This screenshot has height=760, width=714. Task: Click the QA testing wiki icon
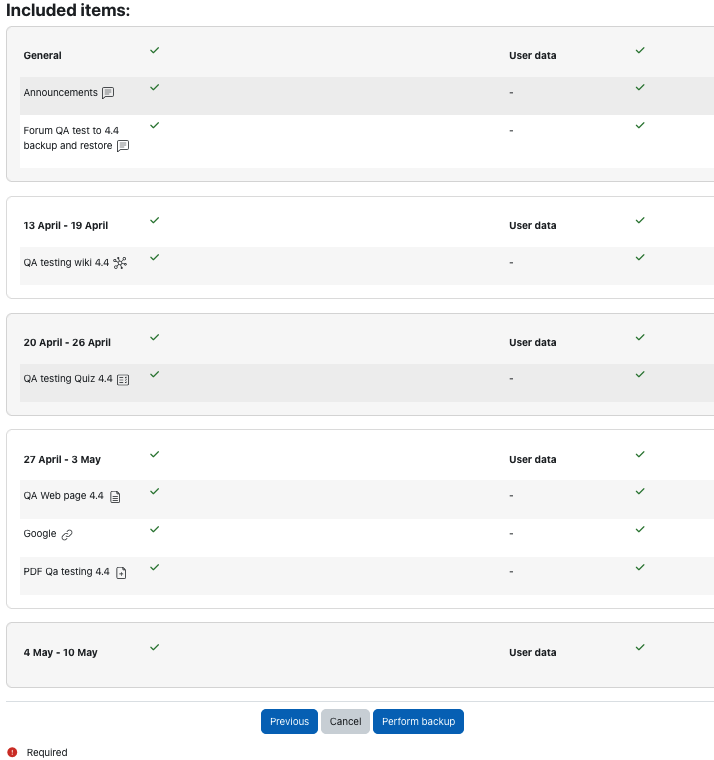[x=120, y=263]
